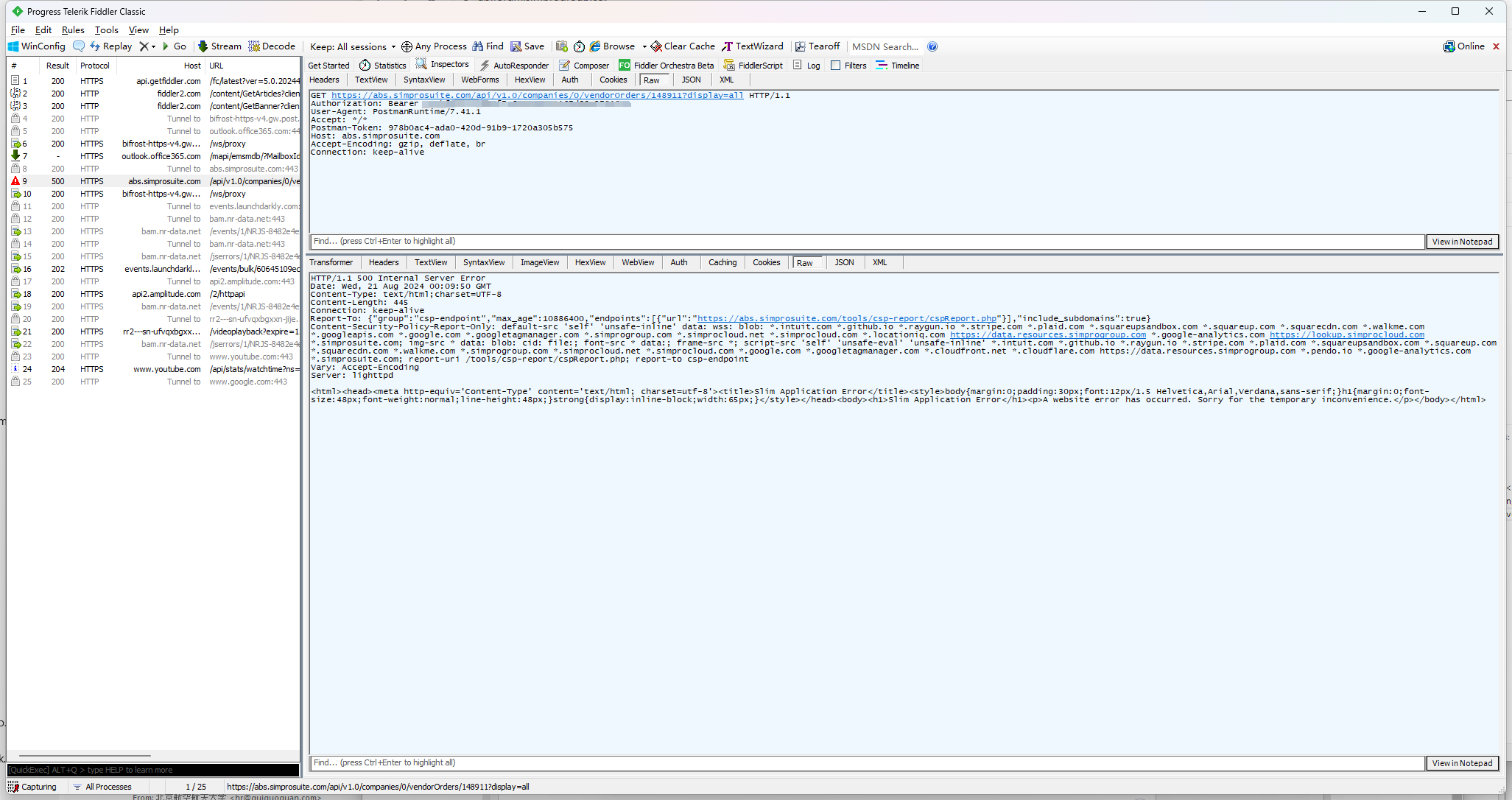Open the Tools menu
The width and height of the screenshot is (1512, 800).
106,30
